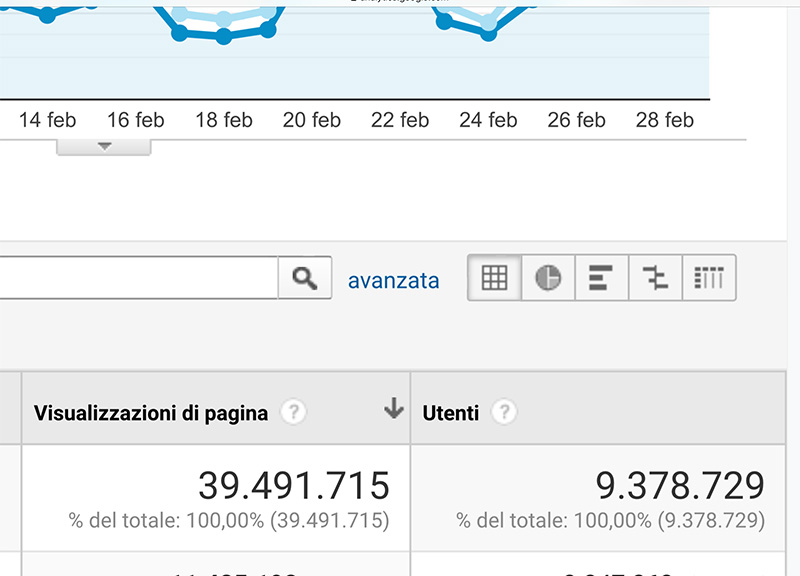Open the avanzata advanced filter link
This screenshot has width=800, height=576.
tap(393, 281)
